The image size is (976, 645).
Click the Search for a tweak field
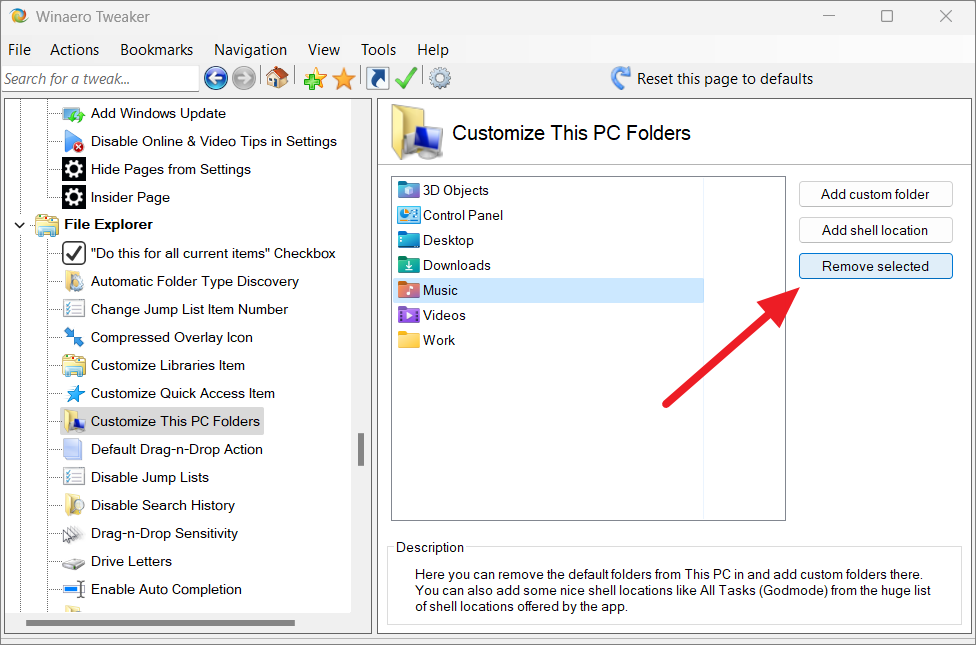click(x=100, y=79)
